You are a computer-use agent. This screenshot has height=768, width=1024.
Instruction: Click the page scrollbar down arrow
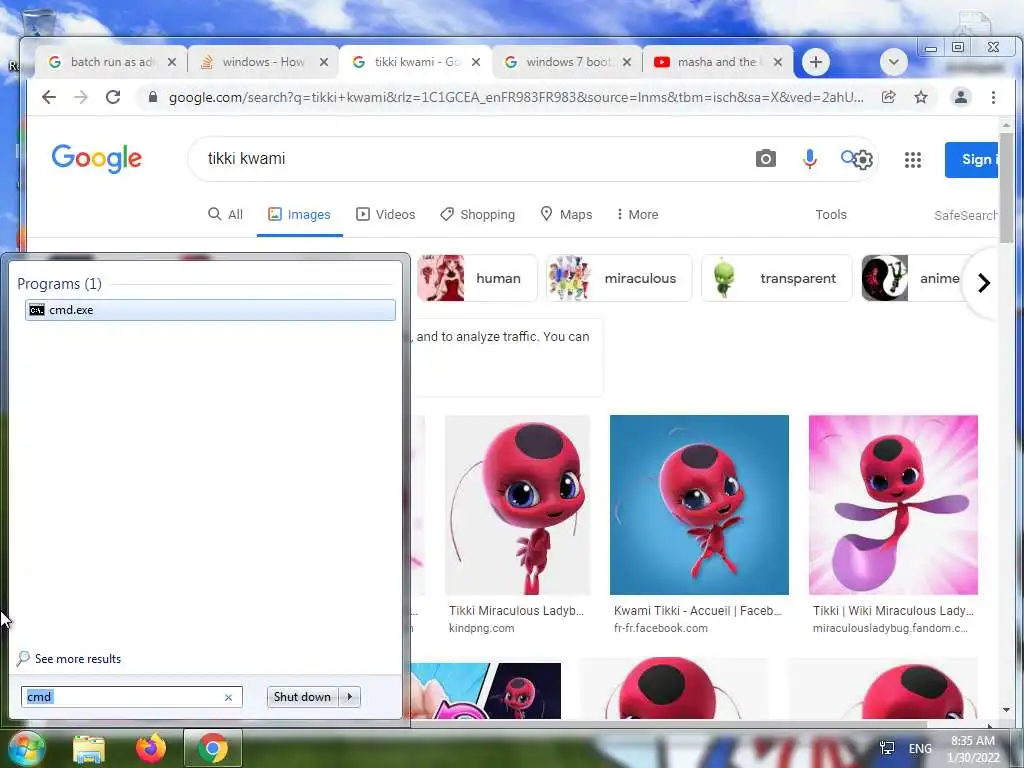pos(1006,710)
